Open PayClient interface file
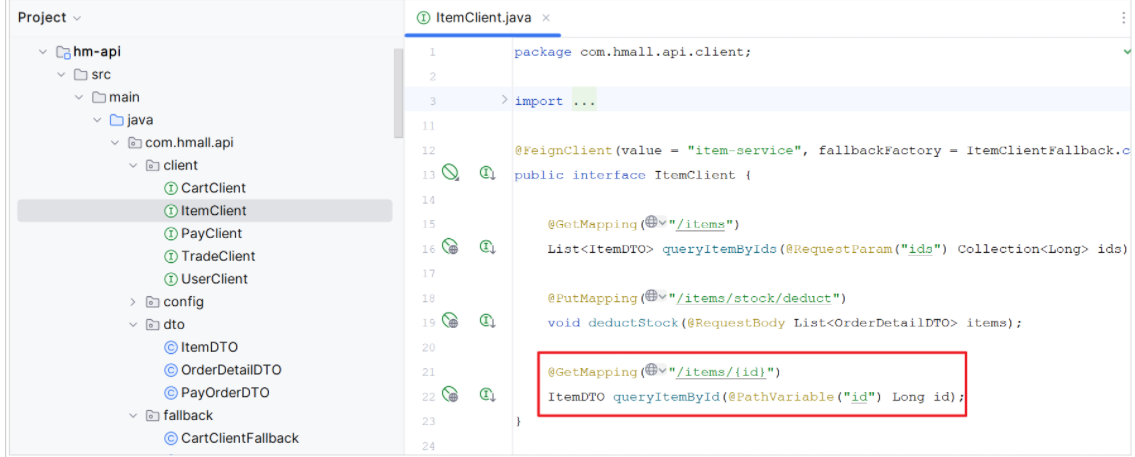This screenshot has height=457, width=1135. tap(211, 233)
